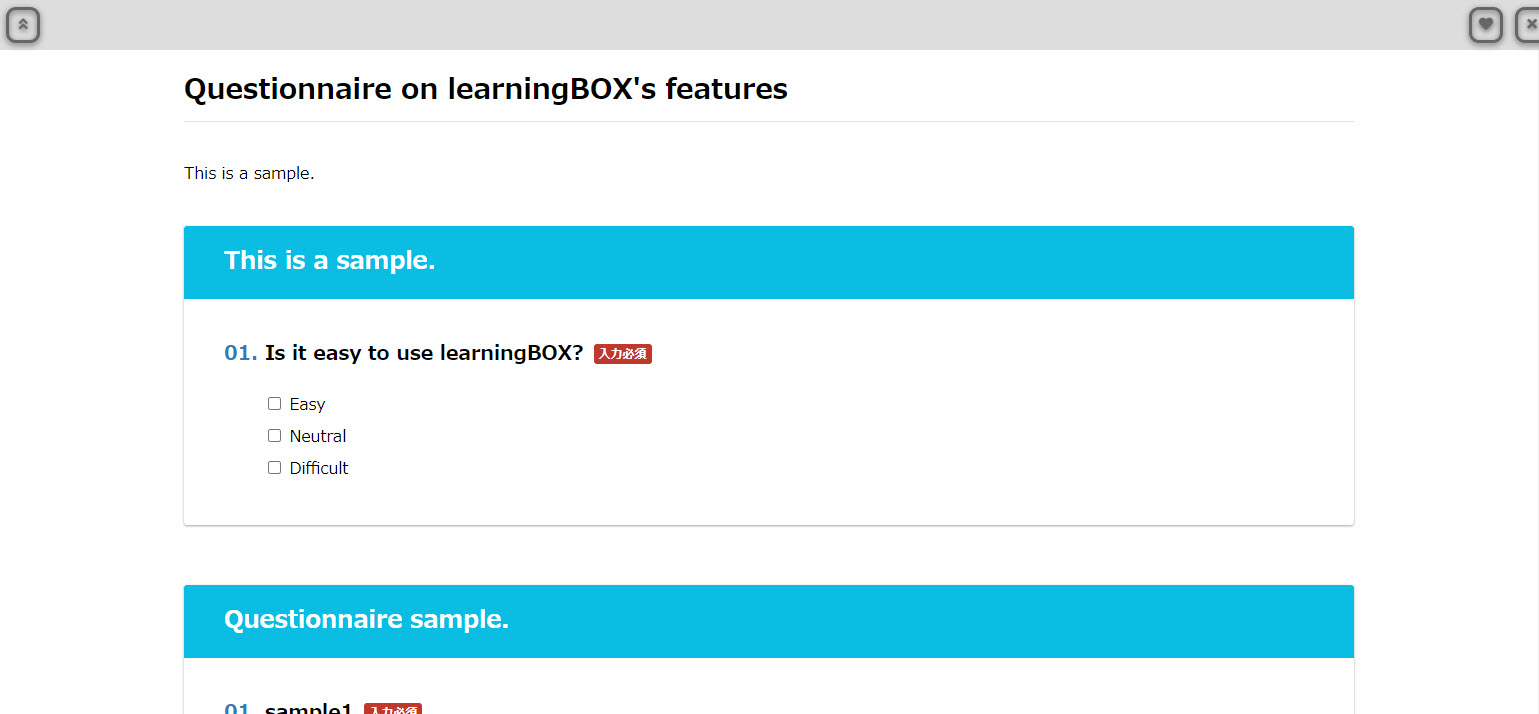Click the 'Difficult' option label

point(319,468)
